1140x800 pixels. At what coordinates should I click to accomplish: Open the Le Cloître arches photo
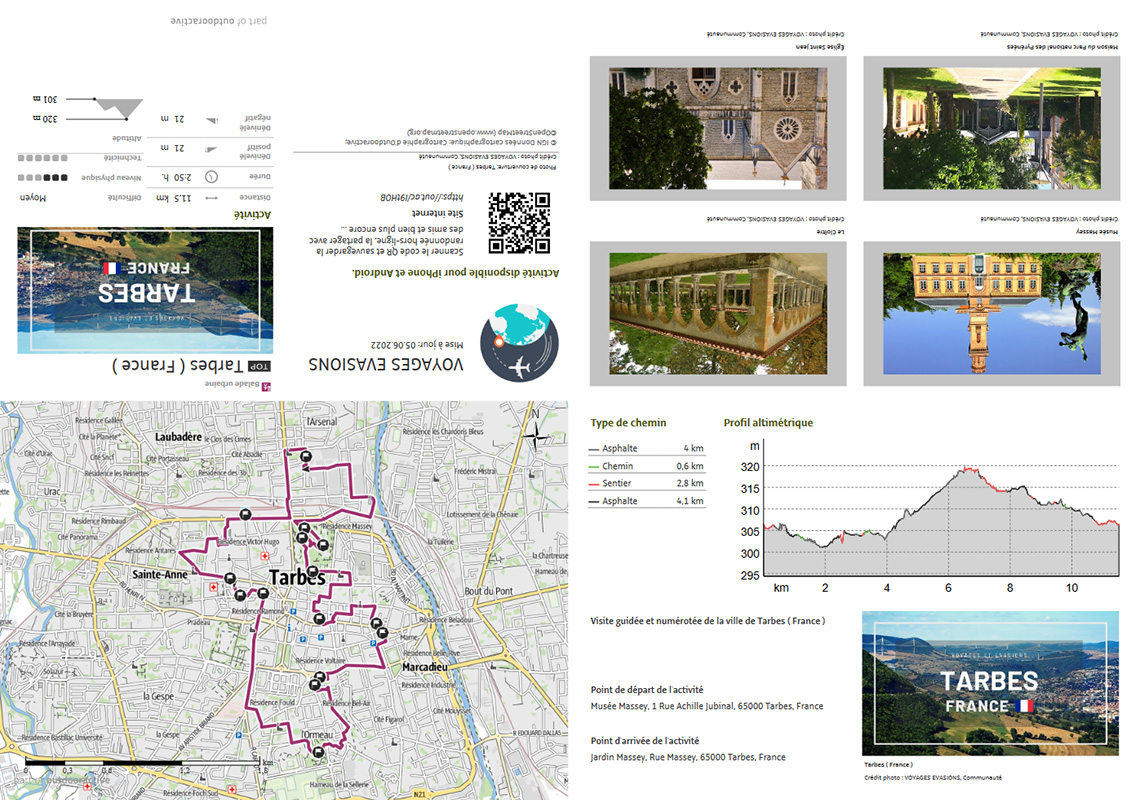718,313
